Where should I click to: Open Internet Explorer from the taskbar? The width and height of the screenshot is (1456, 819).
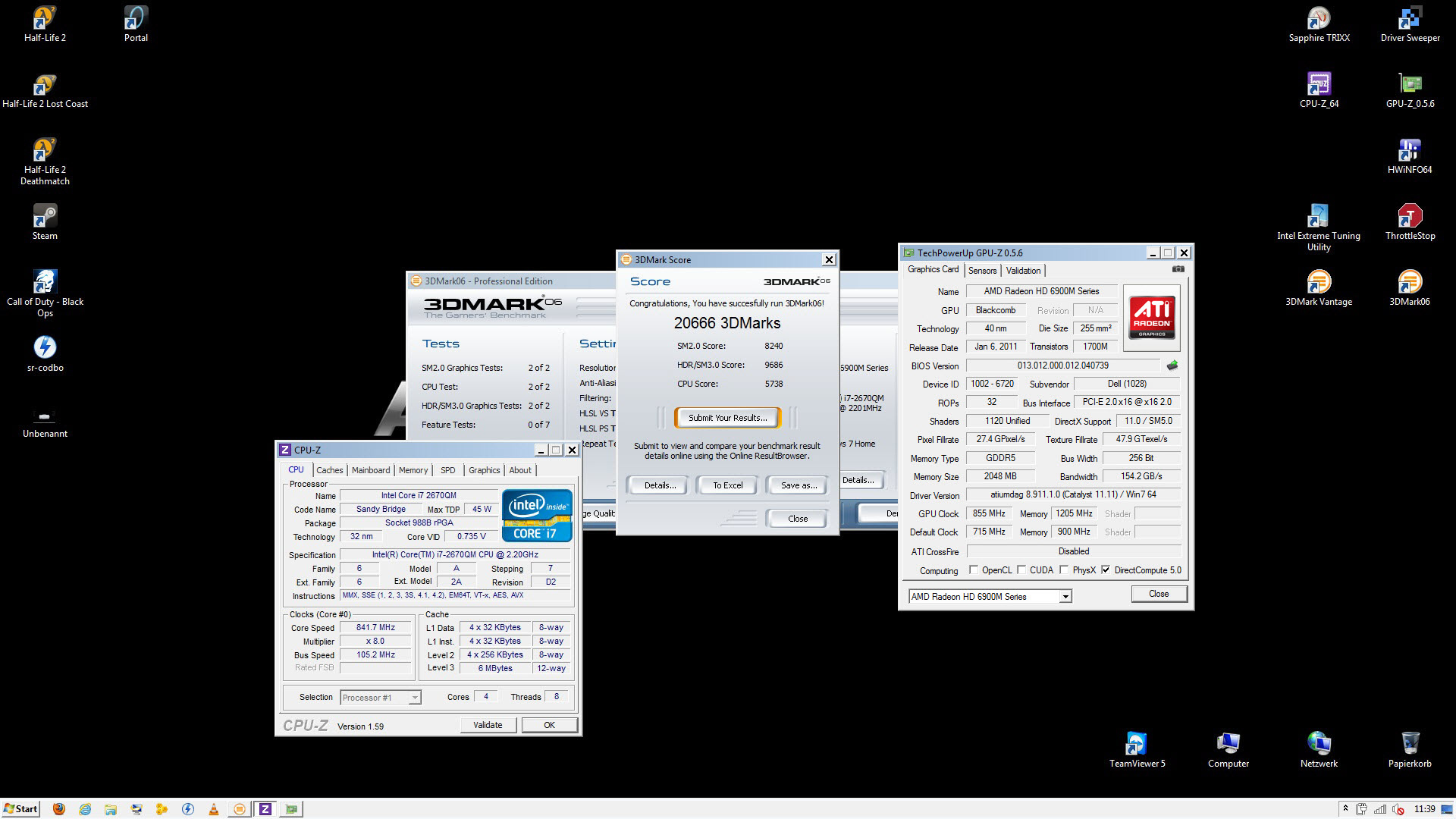point(85,809)
